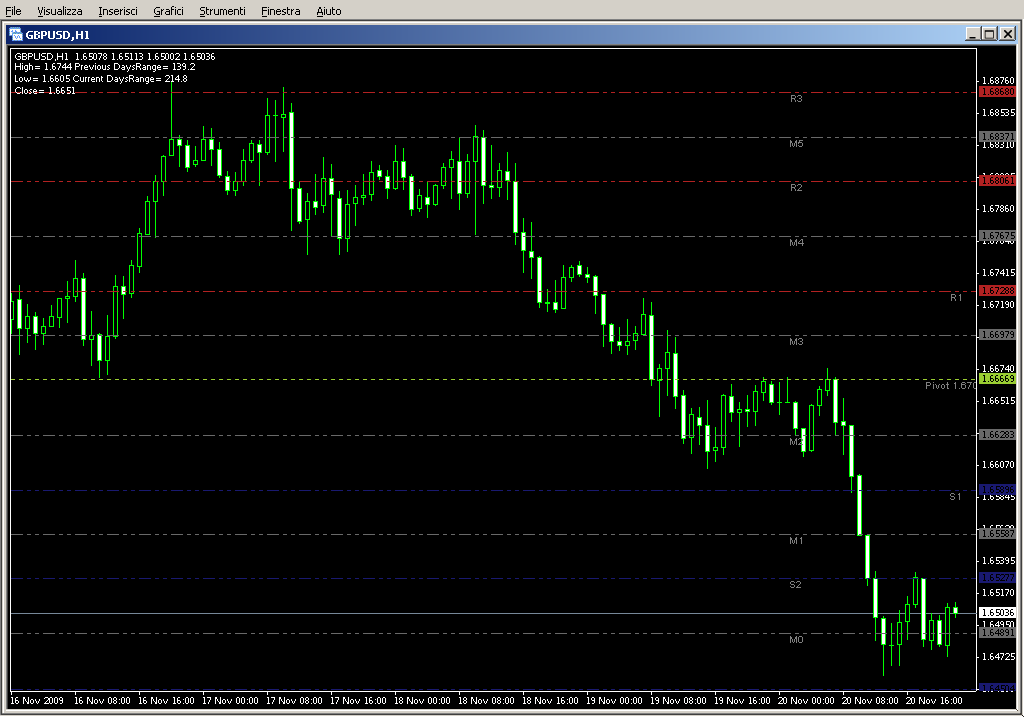
Task: Click the 1.68061 red price tag
Action: (x=997, y=180)
